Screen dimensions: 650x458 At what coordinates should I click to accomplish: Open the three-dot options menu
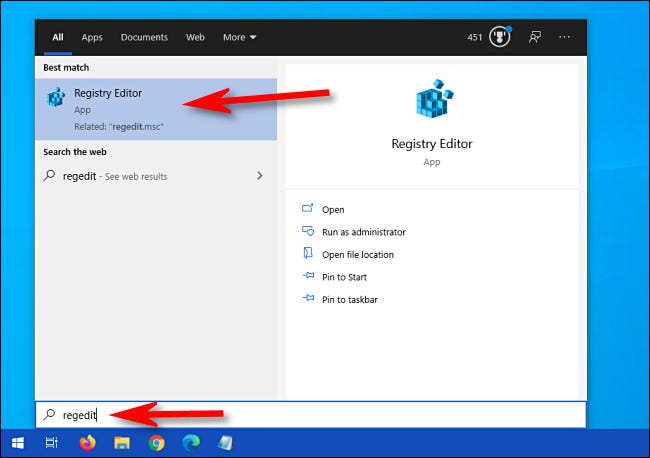(x=564, y=37)
